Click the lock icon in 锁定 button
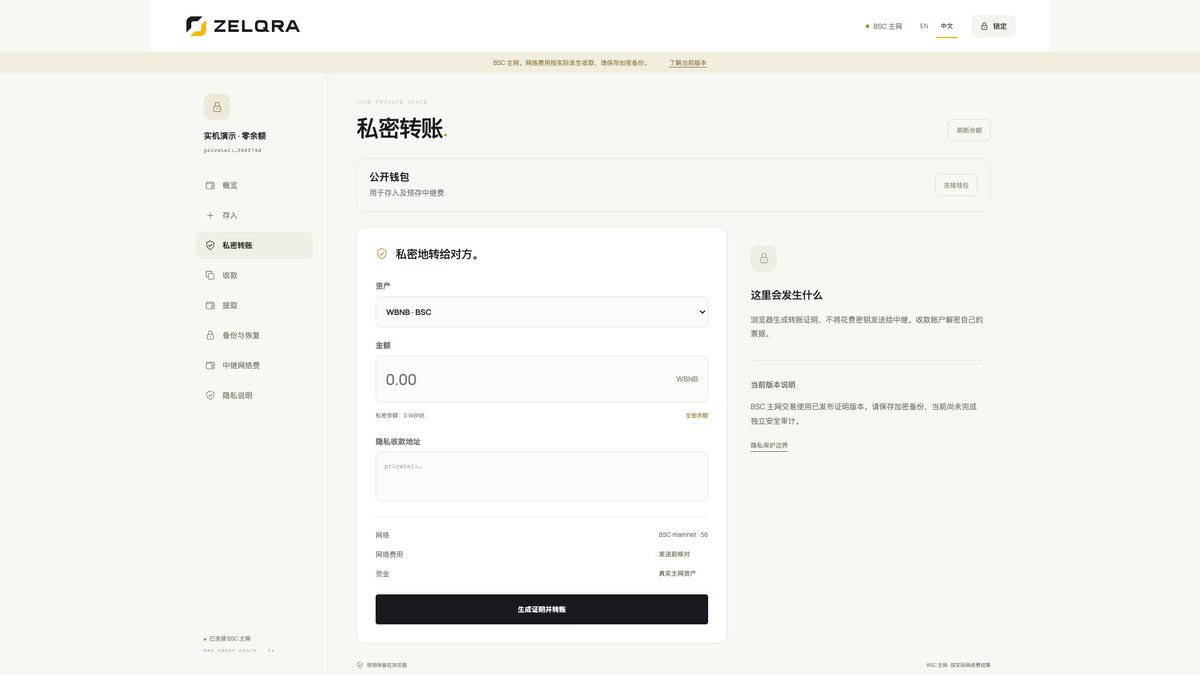 [x=984, y=26]
